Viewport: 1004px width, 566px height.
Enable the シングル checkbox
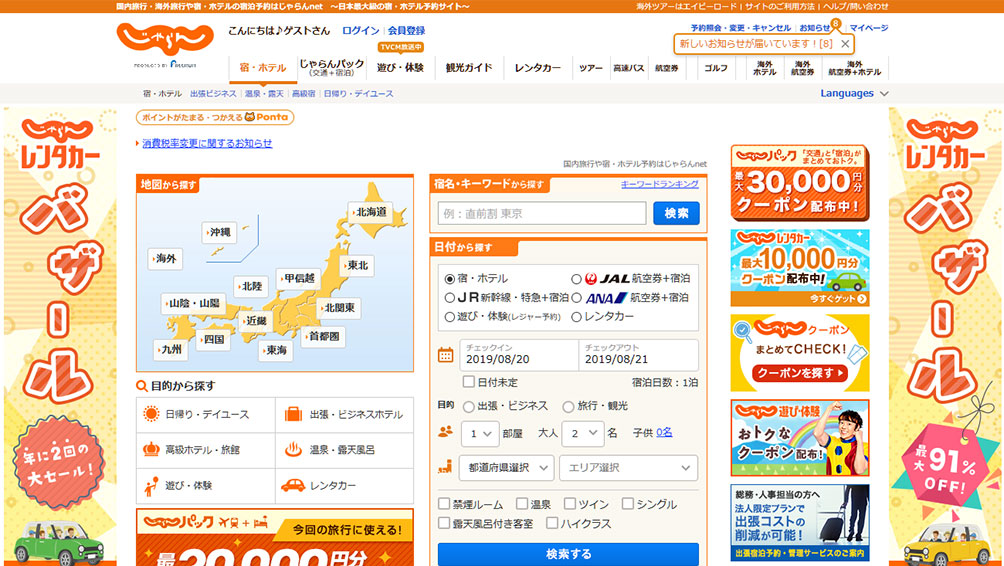pyautogui.click(x=628, y=504)
